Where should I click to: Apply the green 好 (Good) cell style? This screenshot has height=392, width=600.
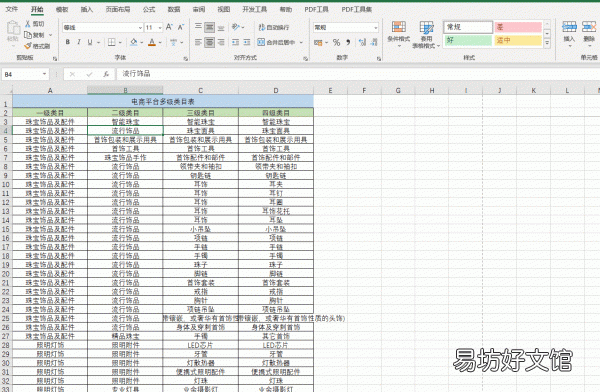tap(468, 40)
